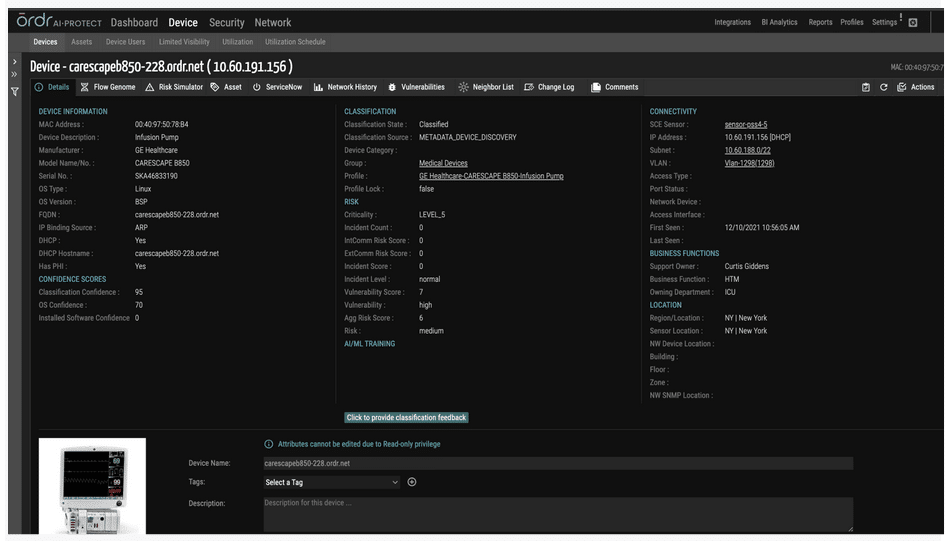
Task: Open the Actions menu
Action: 922,87
